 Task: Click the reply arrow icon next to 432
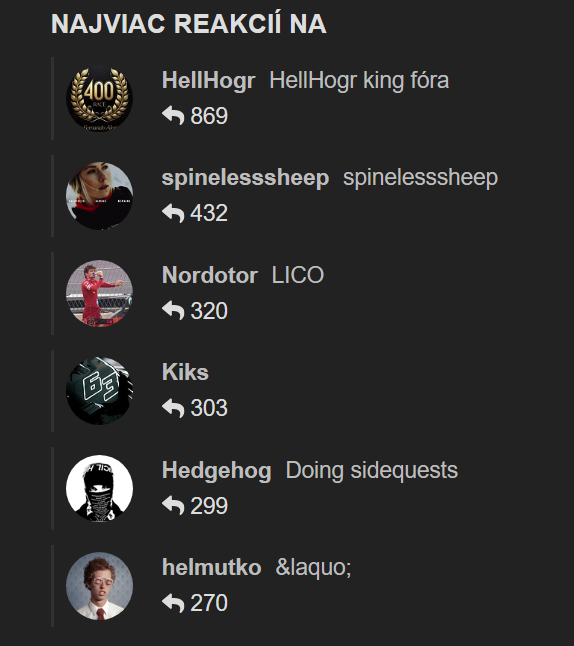pos(173,213)
